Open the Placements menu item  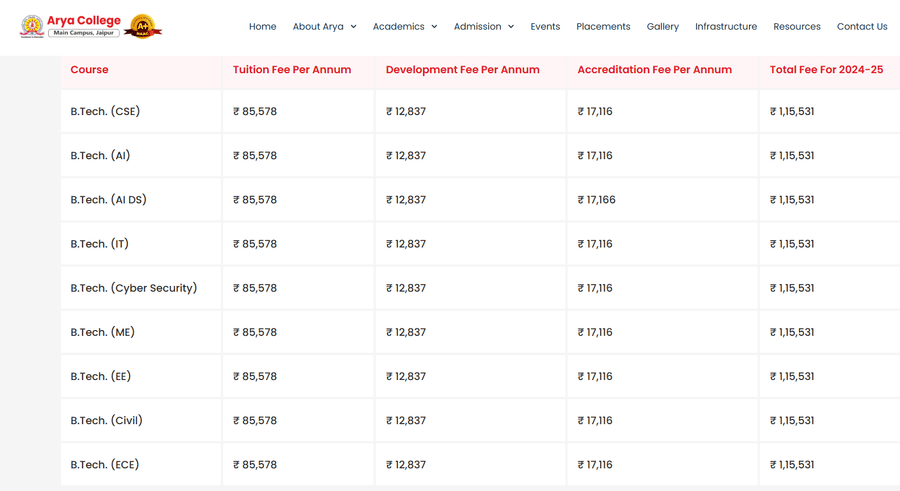[x=603, y=27]
